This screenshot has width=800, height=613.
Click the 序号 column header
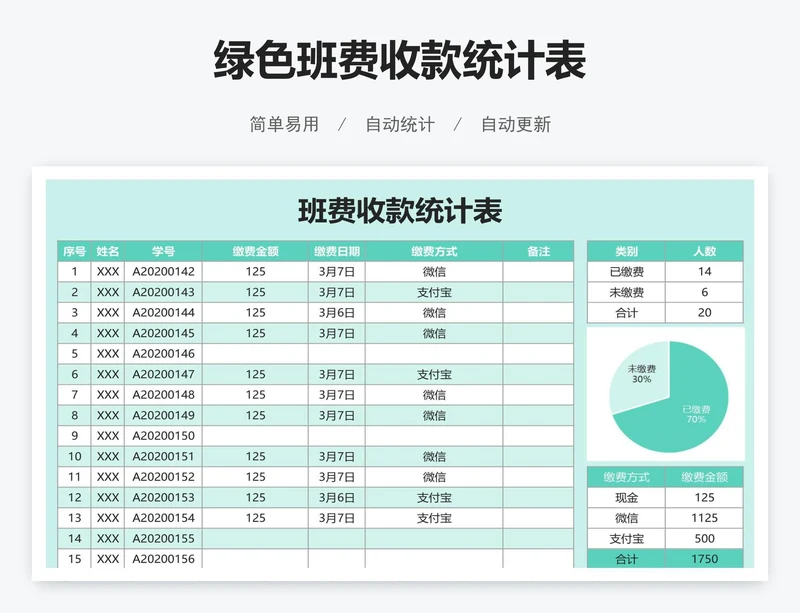point(74,251)
